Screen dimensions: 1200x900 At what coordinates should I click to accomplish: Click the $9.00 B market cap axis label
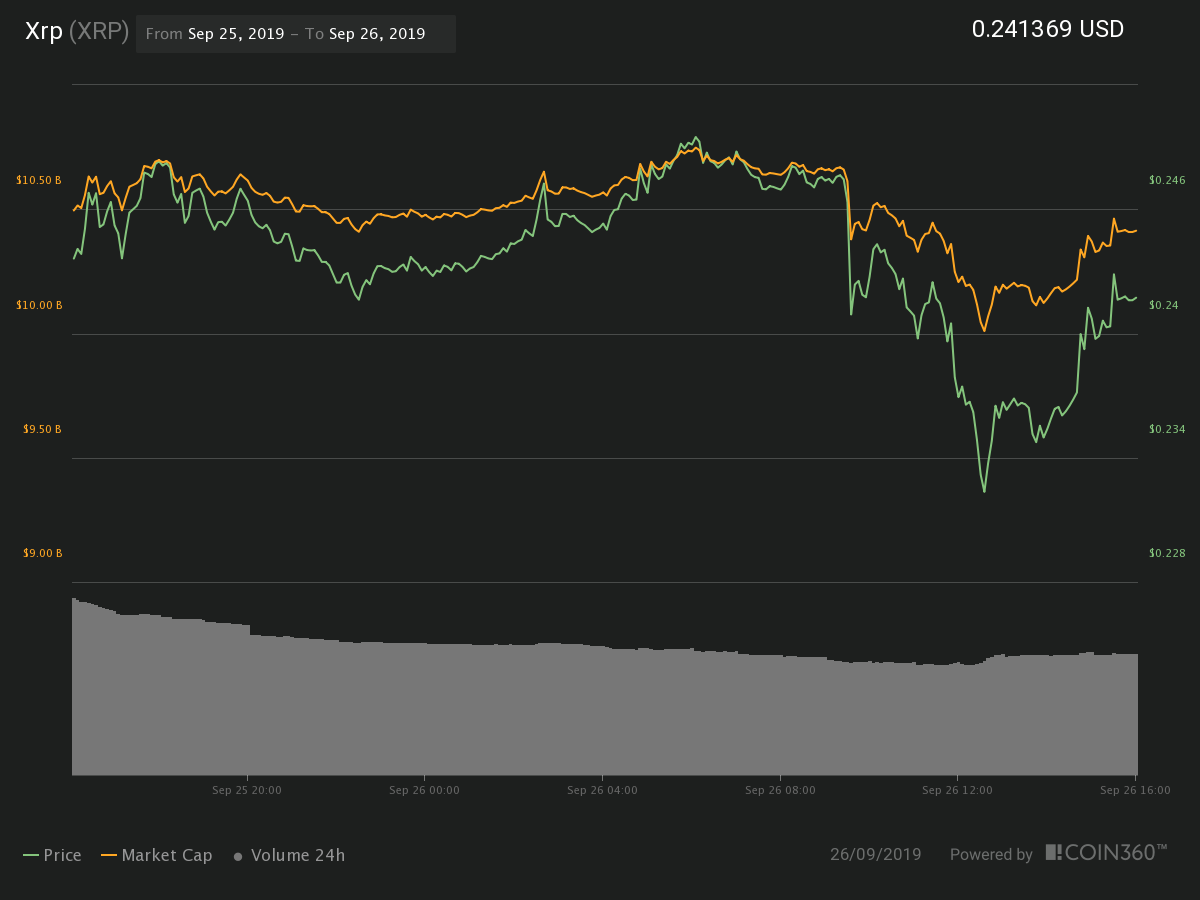click(42, 553)
